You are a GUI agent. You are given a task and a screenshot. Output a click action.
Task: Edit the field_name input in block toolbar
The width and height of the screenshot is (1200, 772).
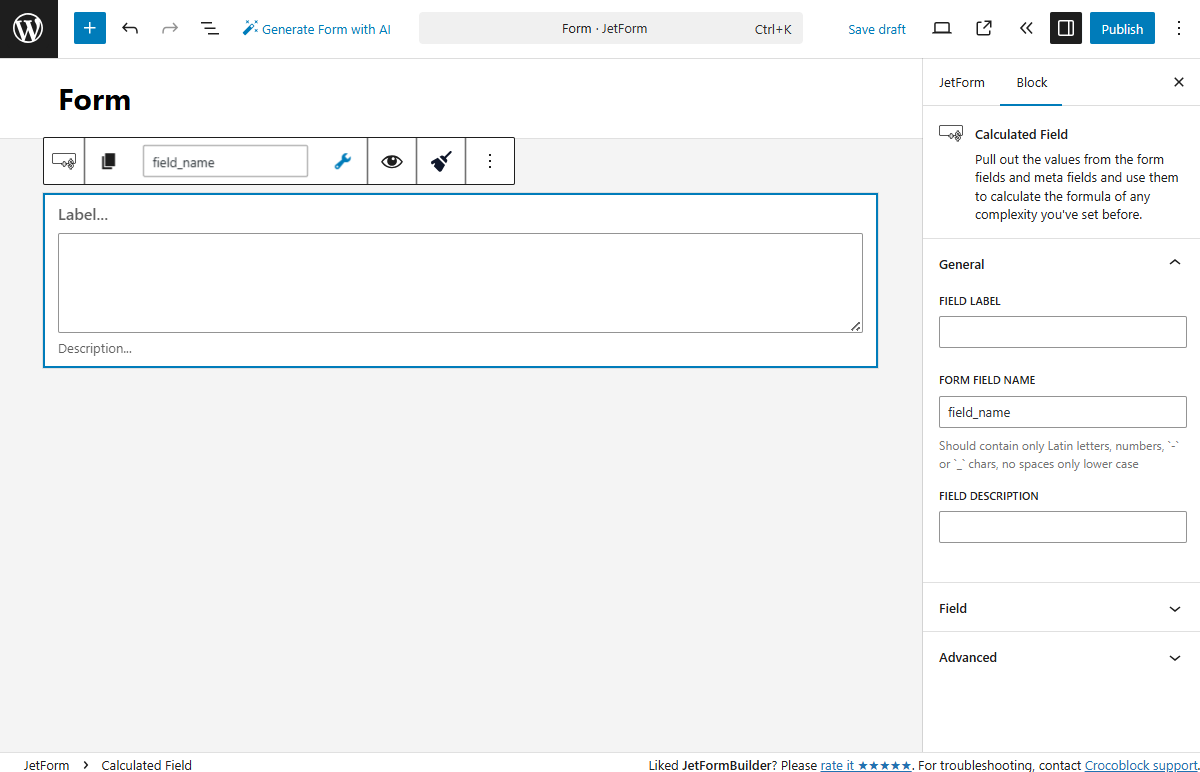pos(225,162)
